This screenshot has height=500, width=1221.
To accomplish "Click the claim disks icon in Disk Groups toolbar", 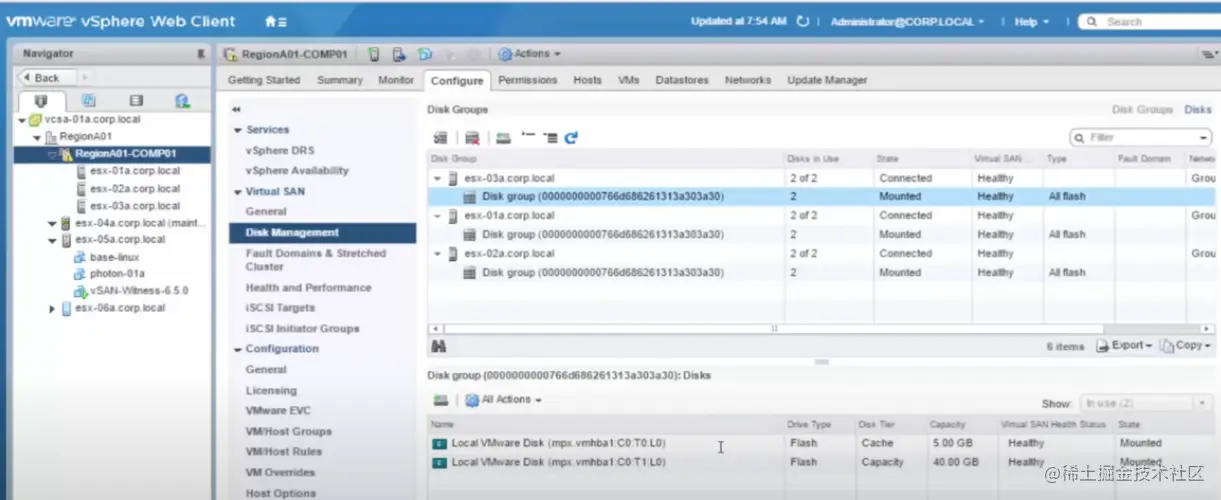I will 440,138.
